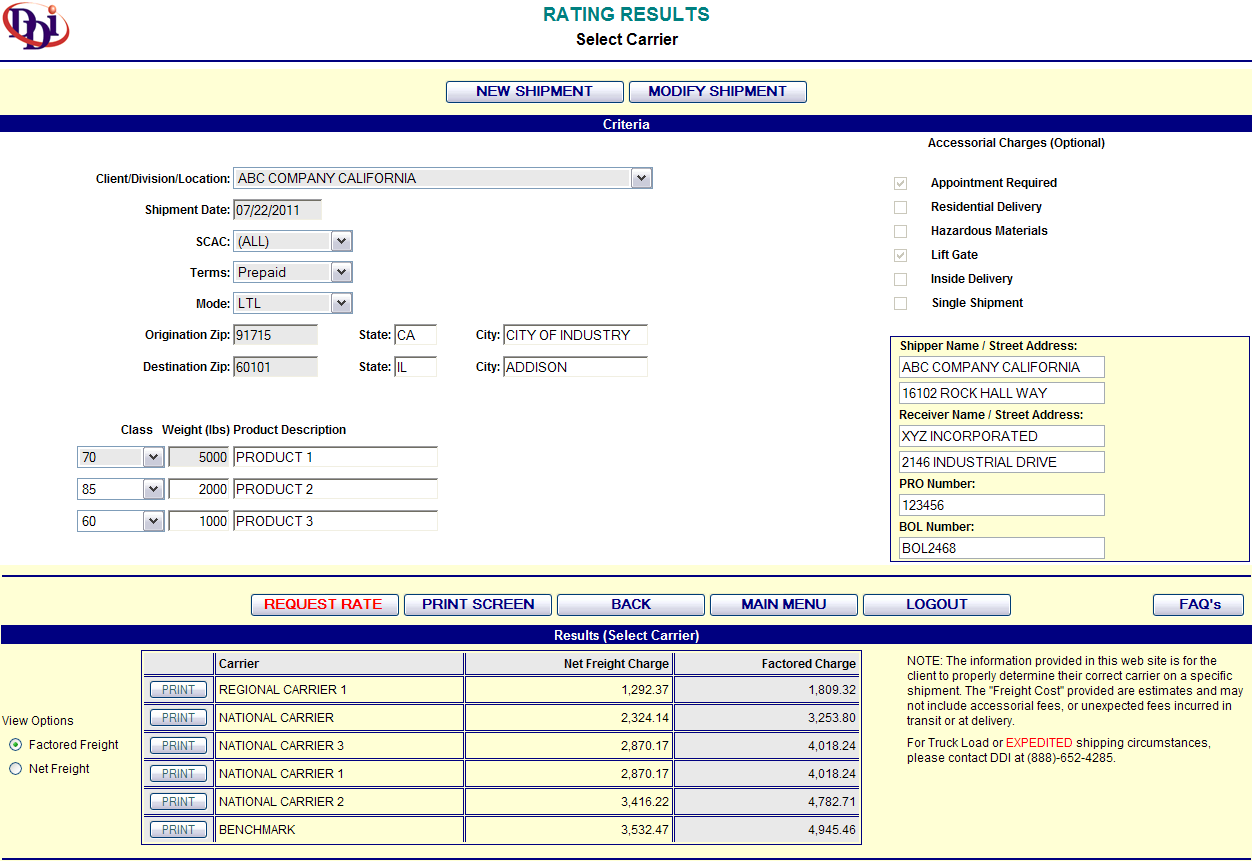Click the 3,416.22 net freight charge
The width and height of the screenshot is (1255, 864).
click(x=644, y=802)
